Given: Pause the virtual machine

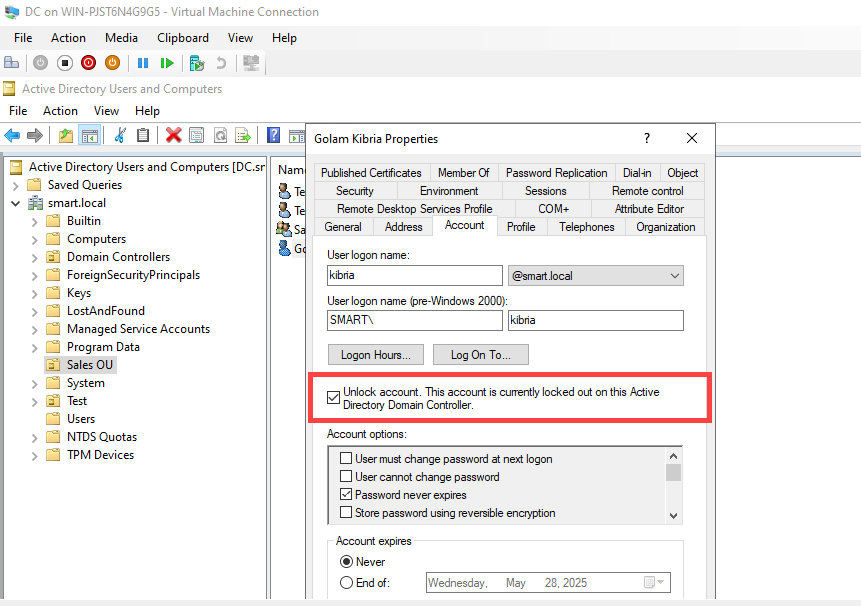Looking at the screenshot, I should click(x=143, y=63).
